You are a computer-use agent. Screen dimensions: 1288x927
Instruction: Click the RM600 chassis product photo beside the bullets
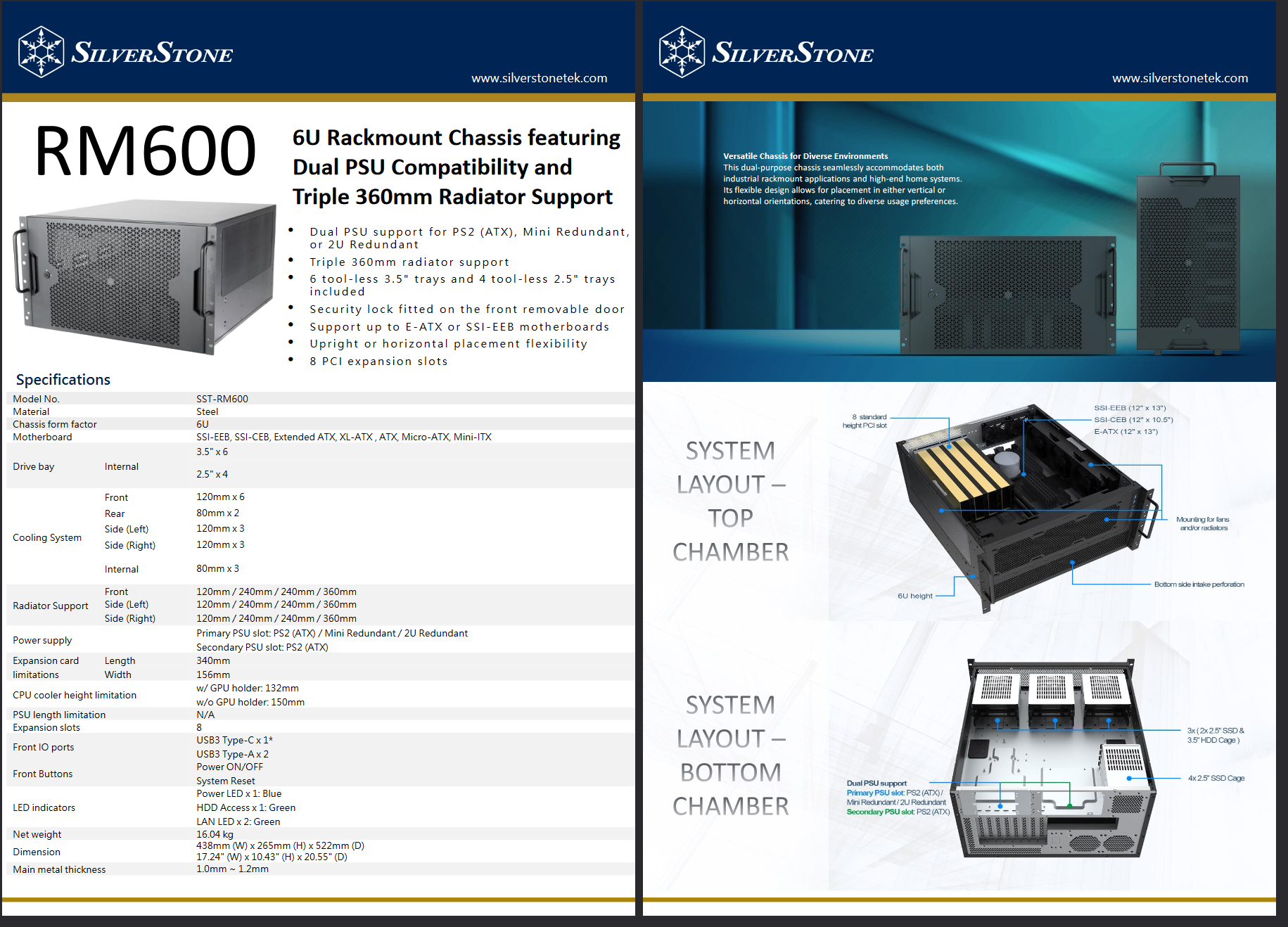(144, 276)
